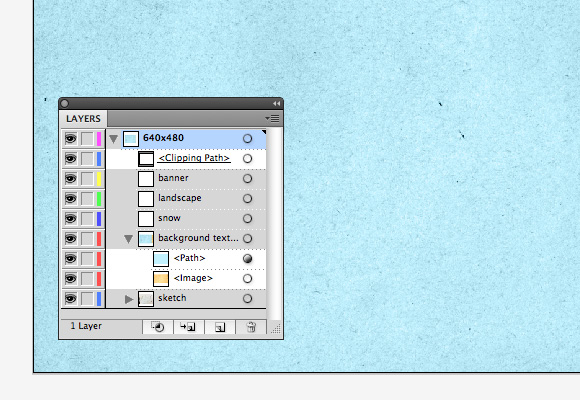Select the LAYERS tab
This screenshot has width=580, height=400.
click(83, 119)
